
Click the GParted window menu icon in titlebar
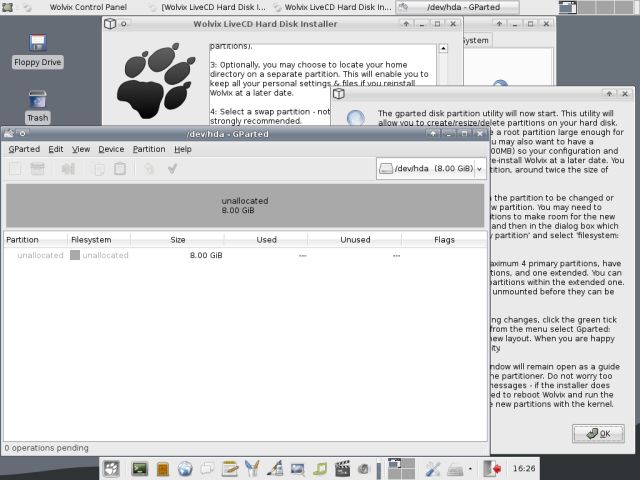9,133
